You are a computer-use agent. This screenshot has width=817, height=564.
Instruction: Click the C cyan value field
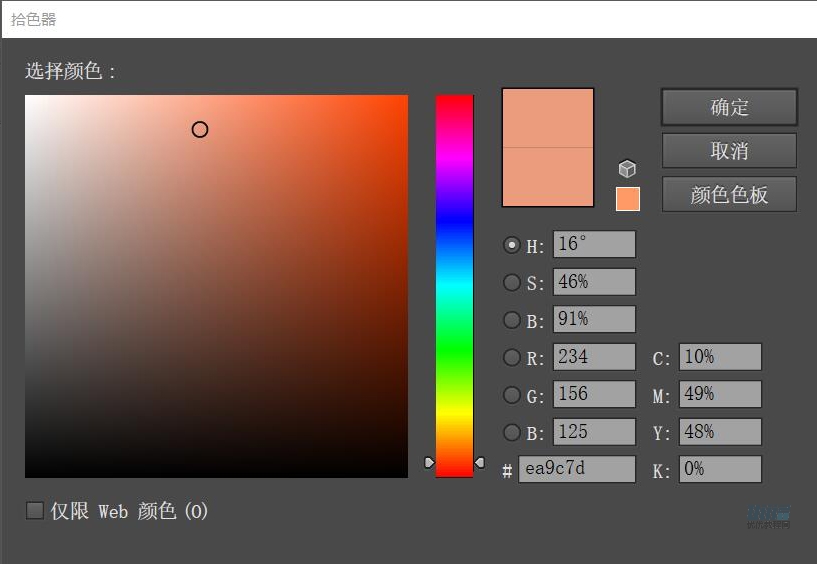(719, 357)
